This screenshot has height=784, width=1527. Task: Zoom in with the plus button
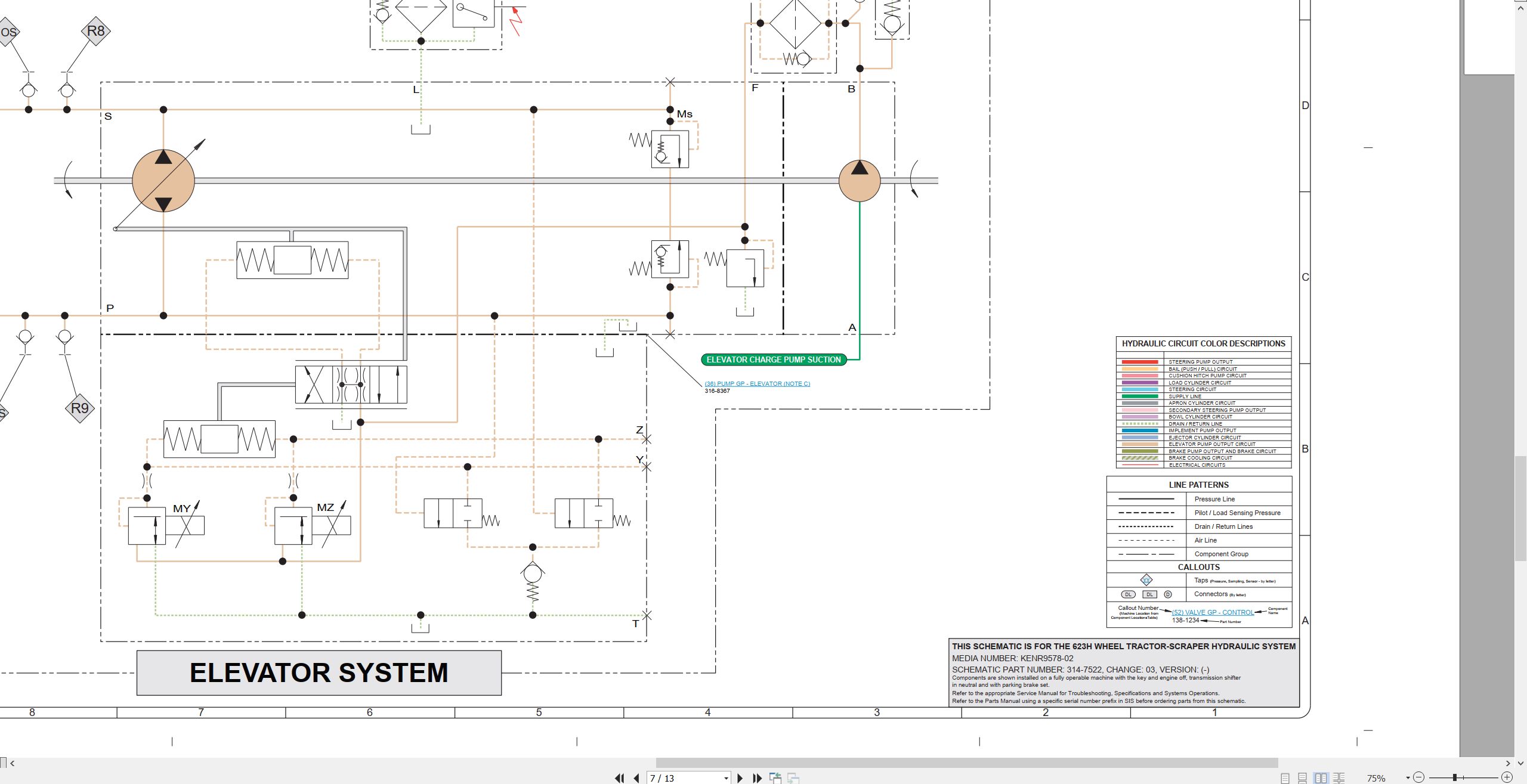coord(1507,777)
